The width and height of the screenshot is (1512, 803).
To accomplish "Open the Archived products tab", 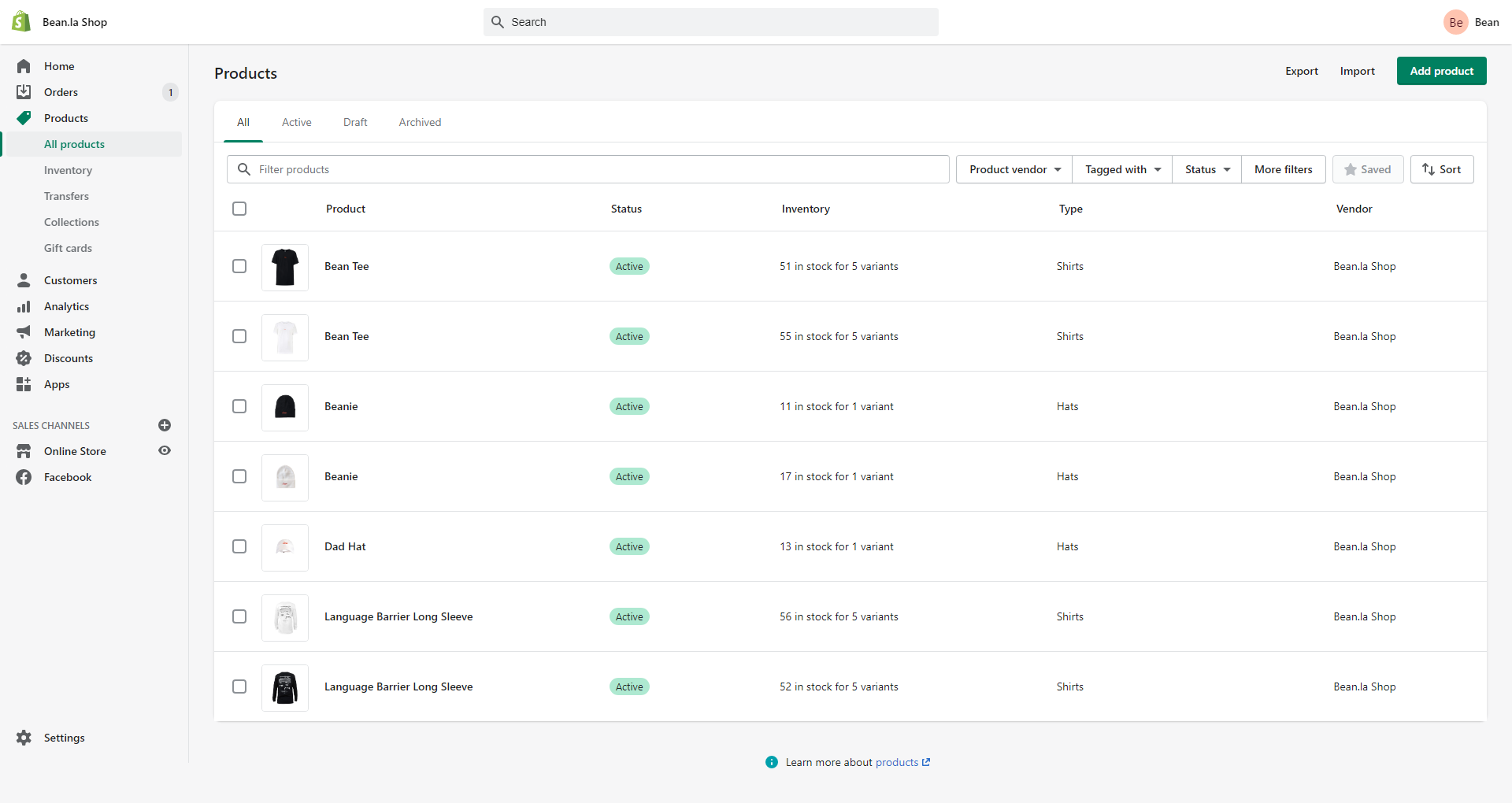I will 420,122.
